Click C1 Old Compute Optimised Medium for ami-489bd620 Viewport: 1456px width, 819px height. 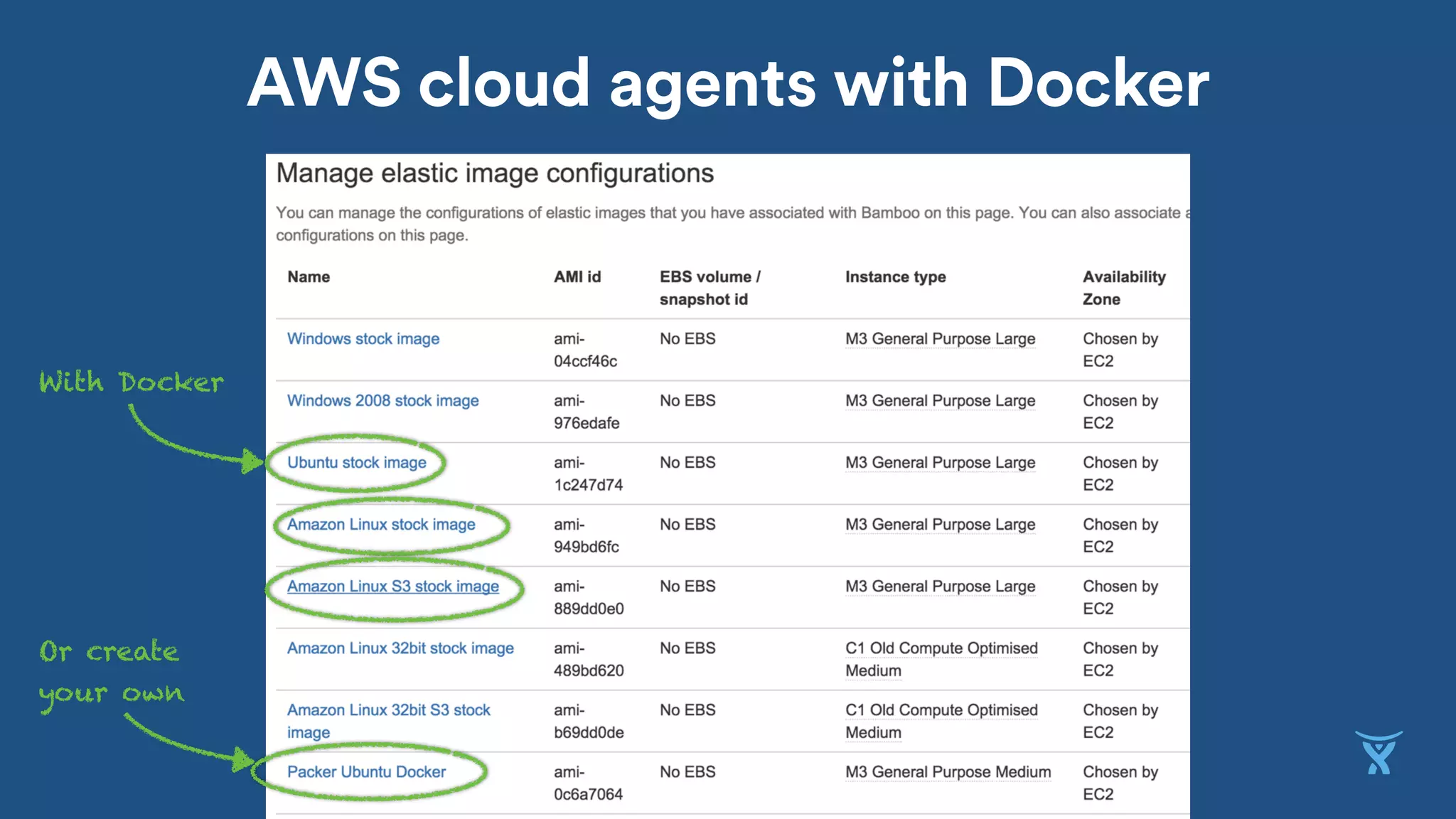pos(941,659)
